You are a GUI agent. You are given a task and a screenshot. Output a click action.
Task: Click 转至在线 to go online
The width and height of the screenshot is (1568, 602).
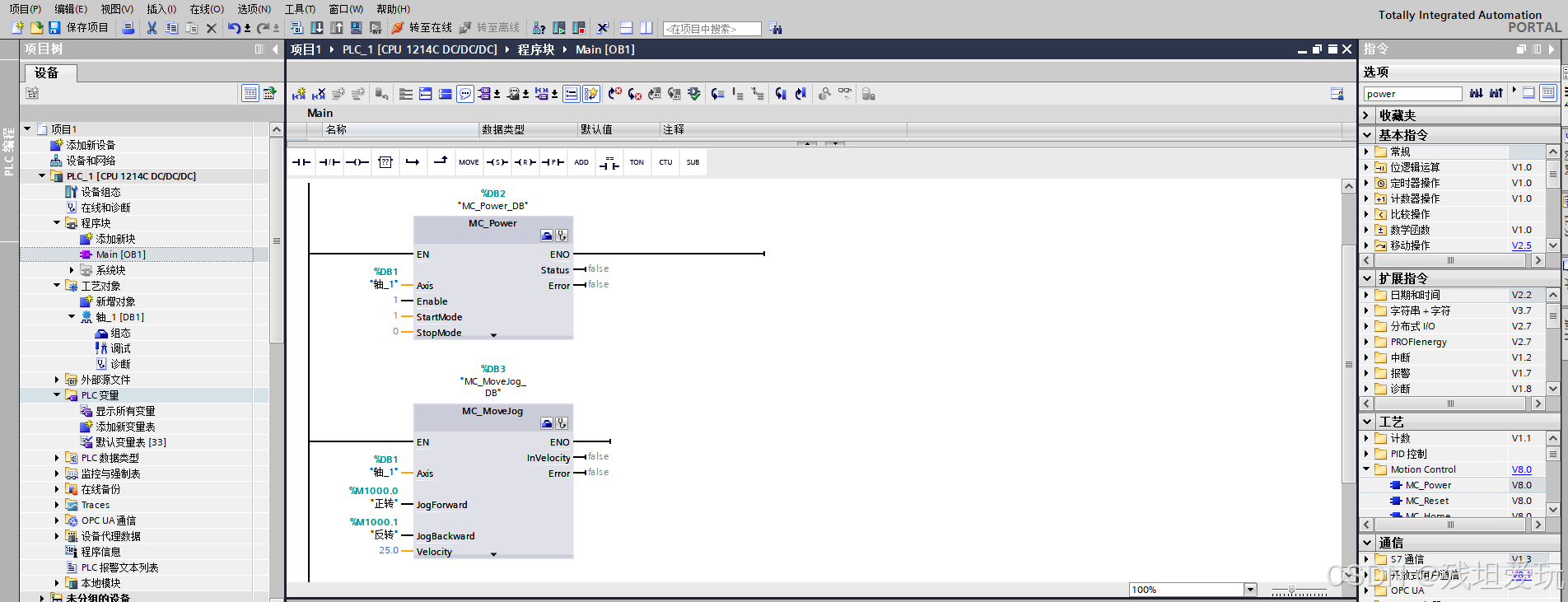click(422, 28)
